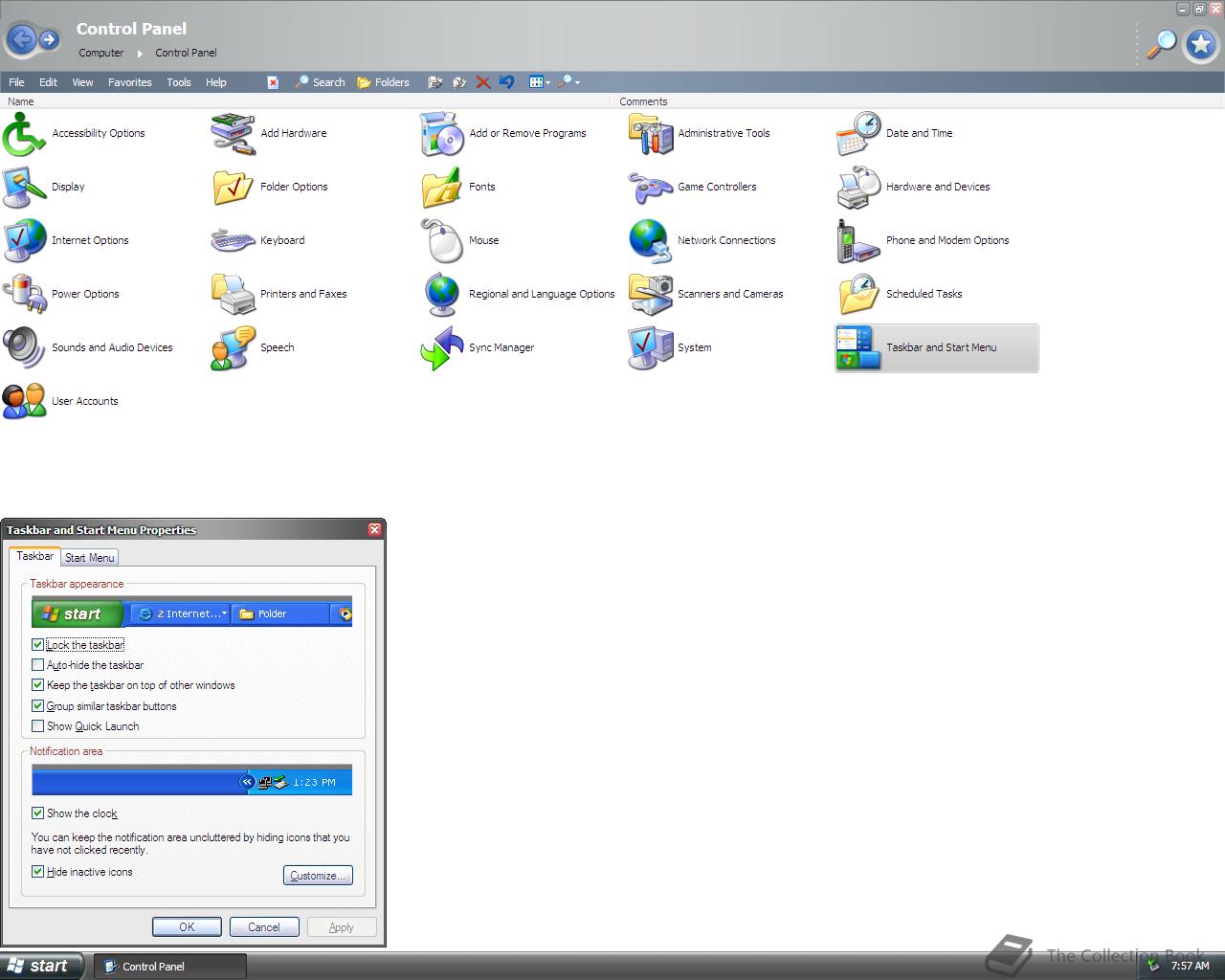Open Add or Remove Programs
Viewport: 1225px width, 980px height.
(x=503, y=133)
